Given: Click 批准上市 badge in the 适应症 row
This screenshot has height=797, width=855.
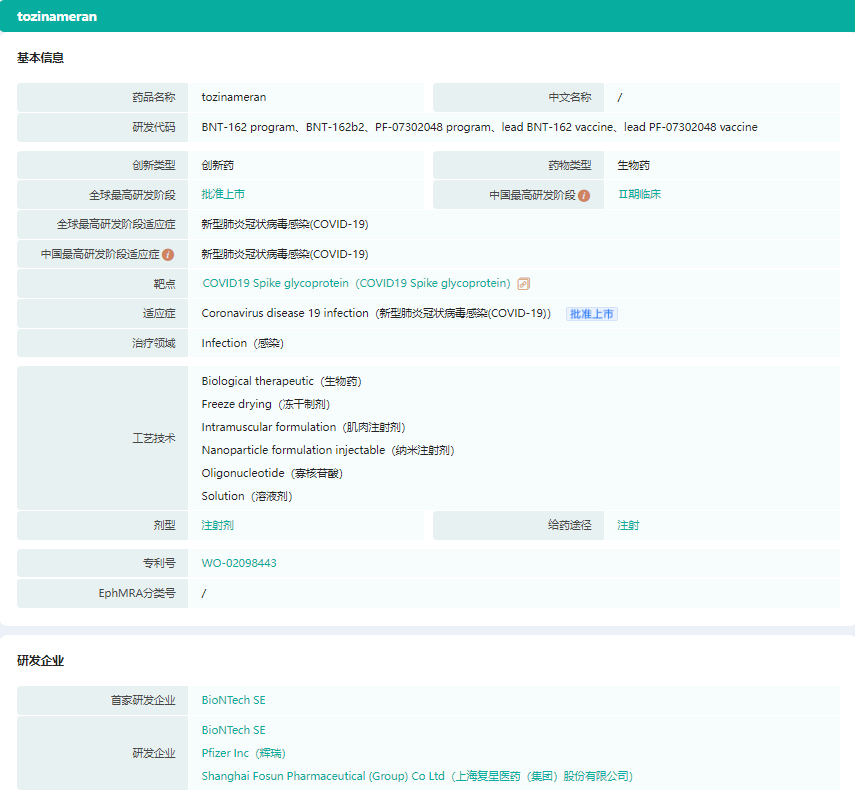Looking at the screenshot, I should pyautogui.click(x=592, y=313).
